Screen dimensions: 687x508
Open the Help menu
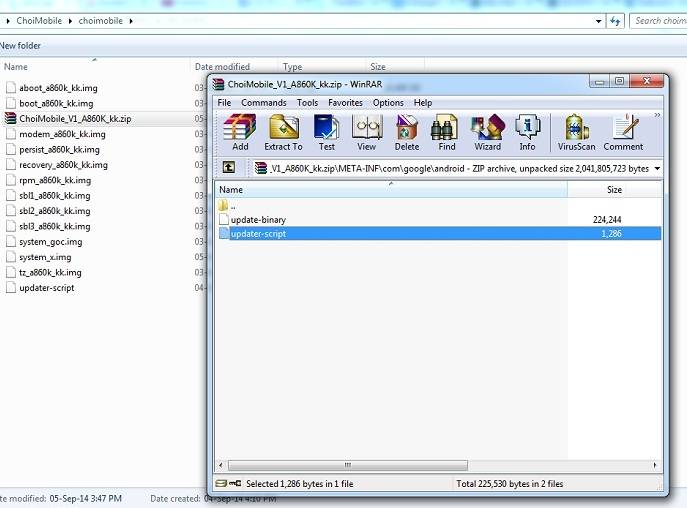coord(423,103)
